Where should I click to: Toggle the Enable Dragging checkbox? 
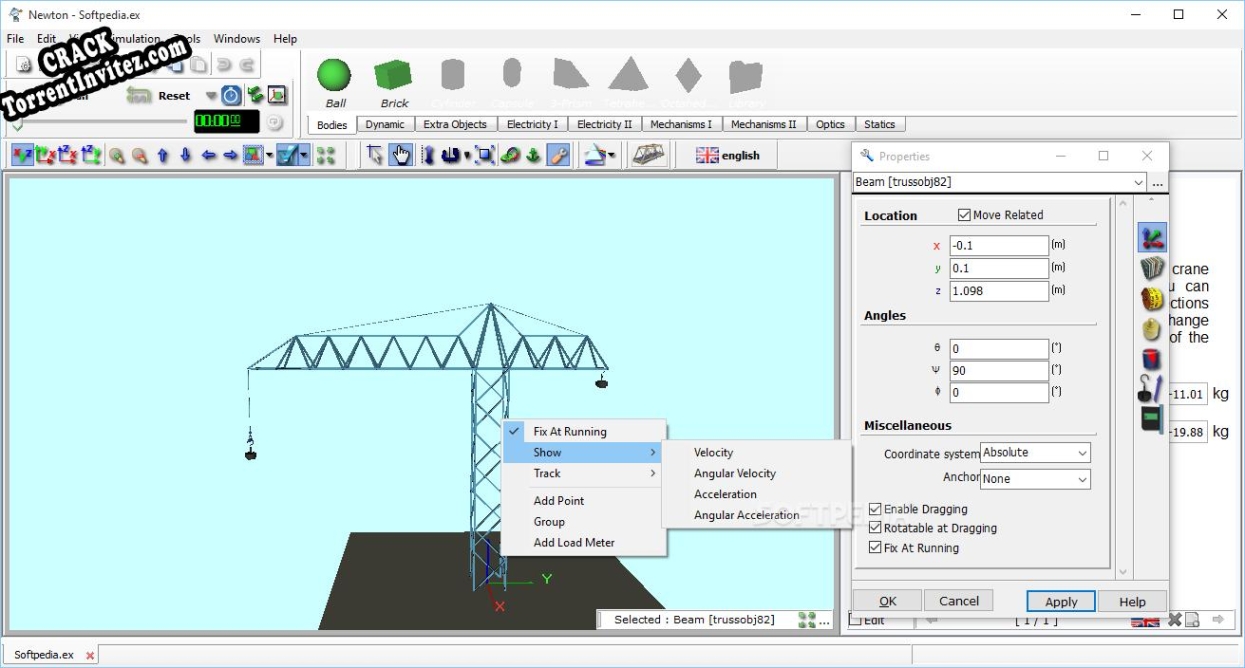coord(876,509)
